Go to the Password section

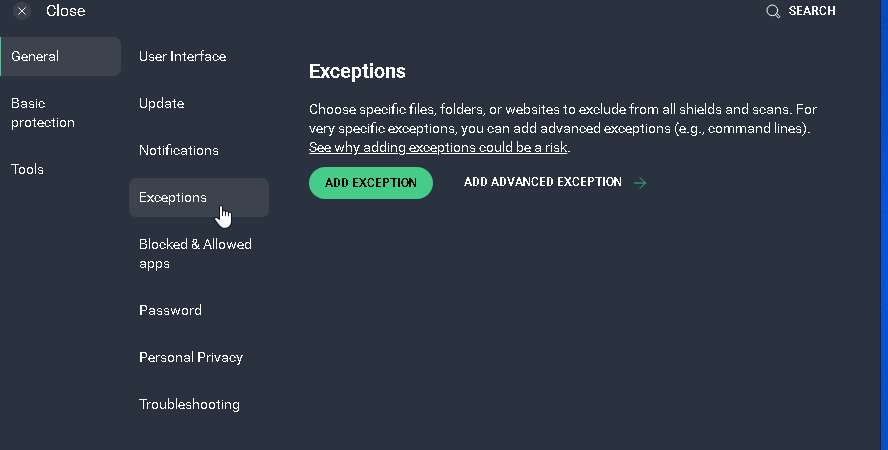(x=170, y=310)
